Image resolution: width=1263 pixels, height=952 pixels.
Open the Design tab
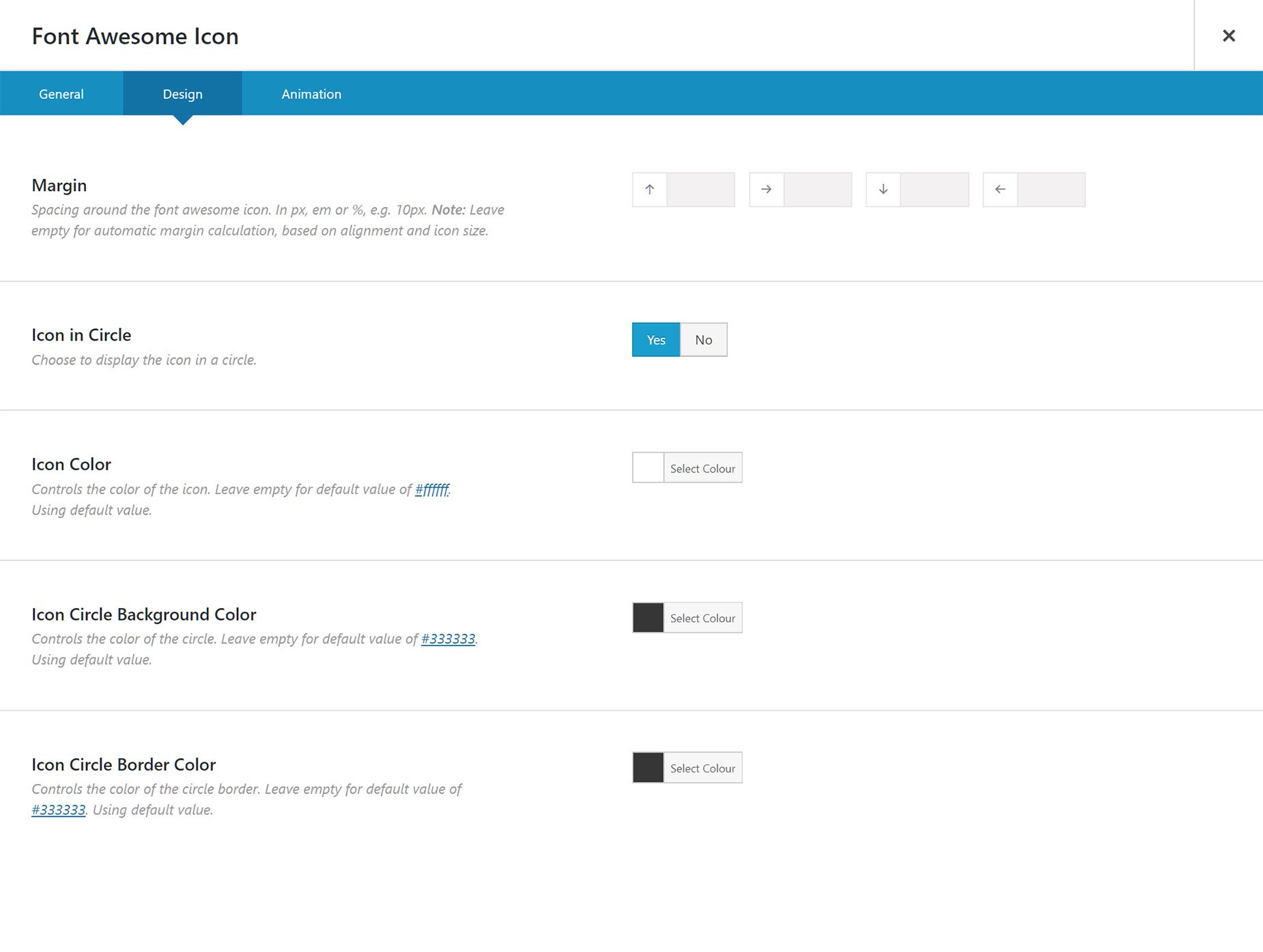[x=182, y=93]
